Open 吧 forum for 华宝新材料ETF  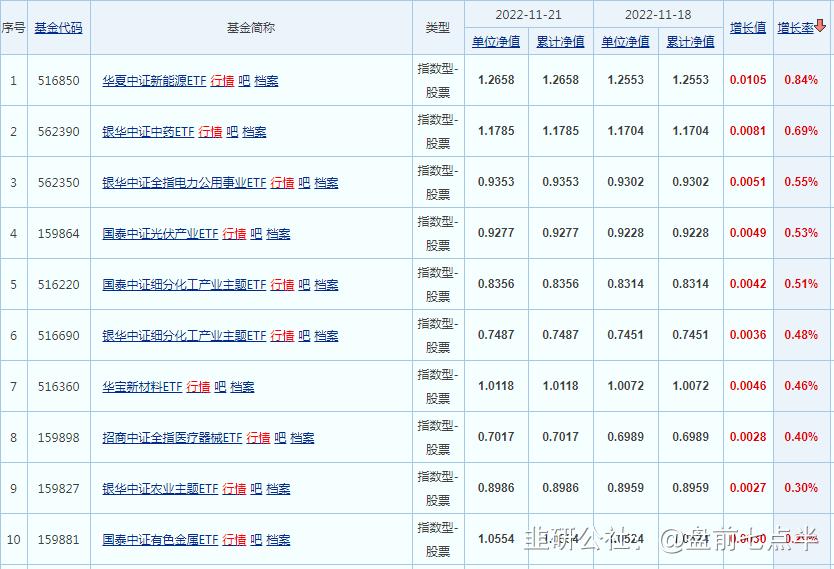tap(220, 387)
